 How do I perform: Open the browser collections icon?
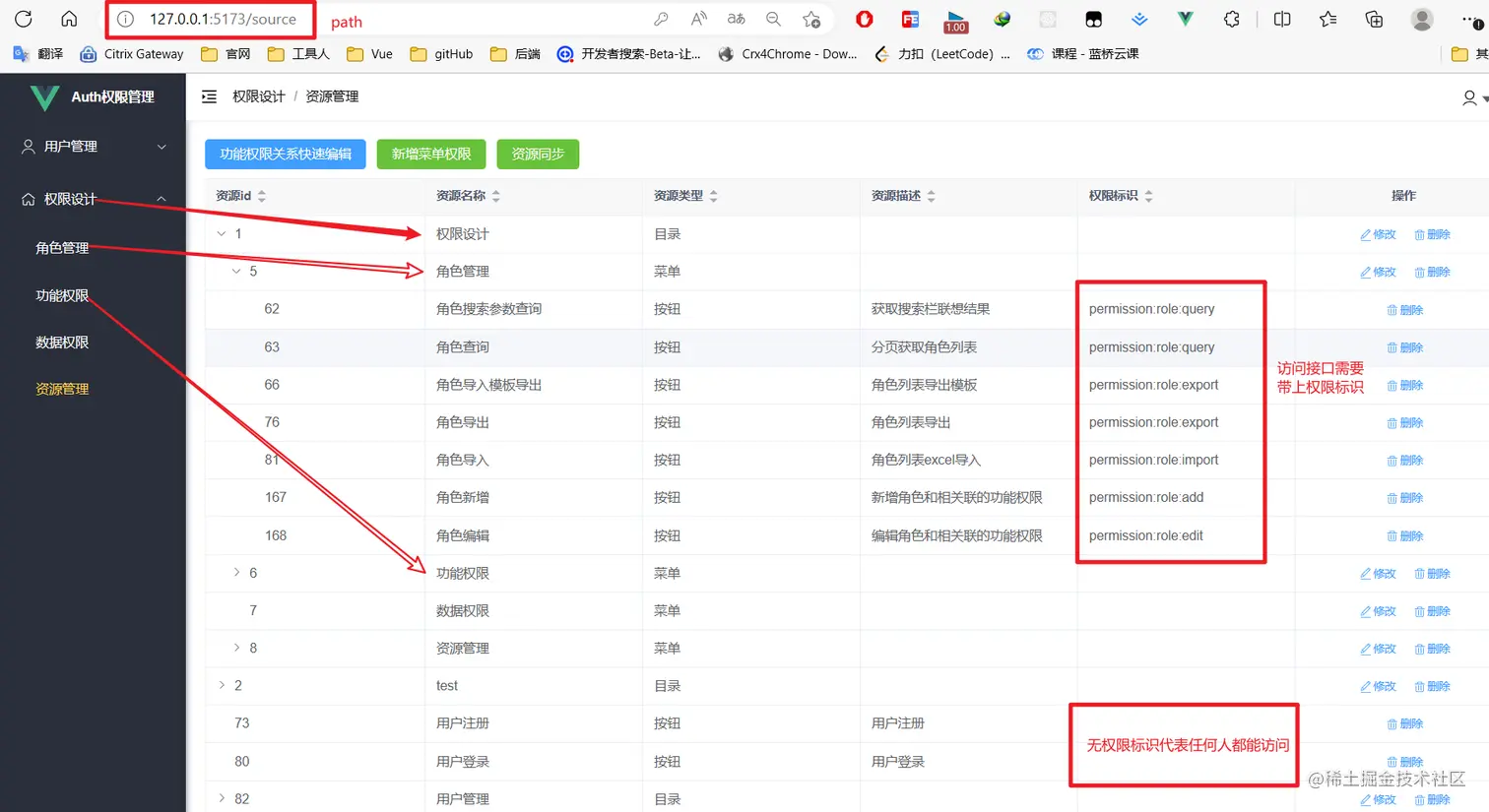(1374, 19)
